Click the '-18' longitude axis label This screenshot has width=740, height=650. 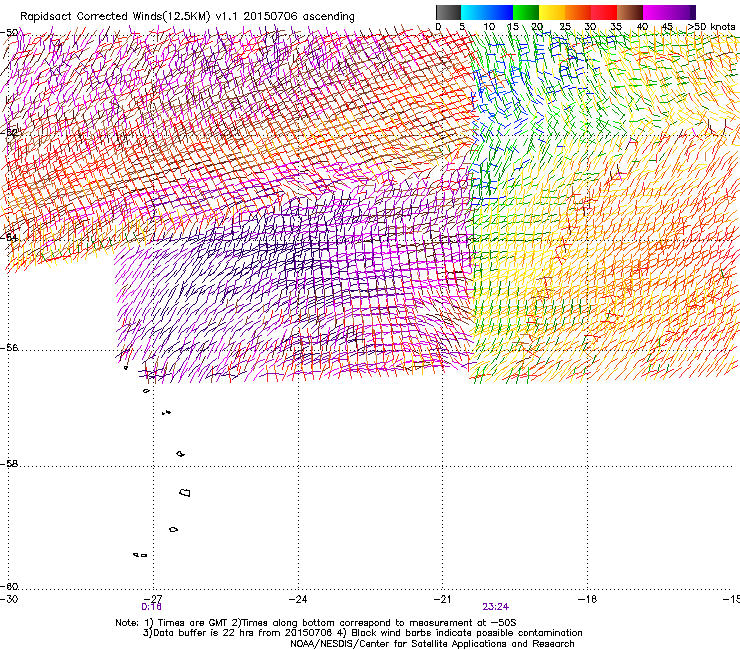pos(587,599)
